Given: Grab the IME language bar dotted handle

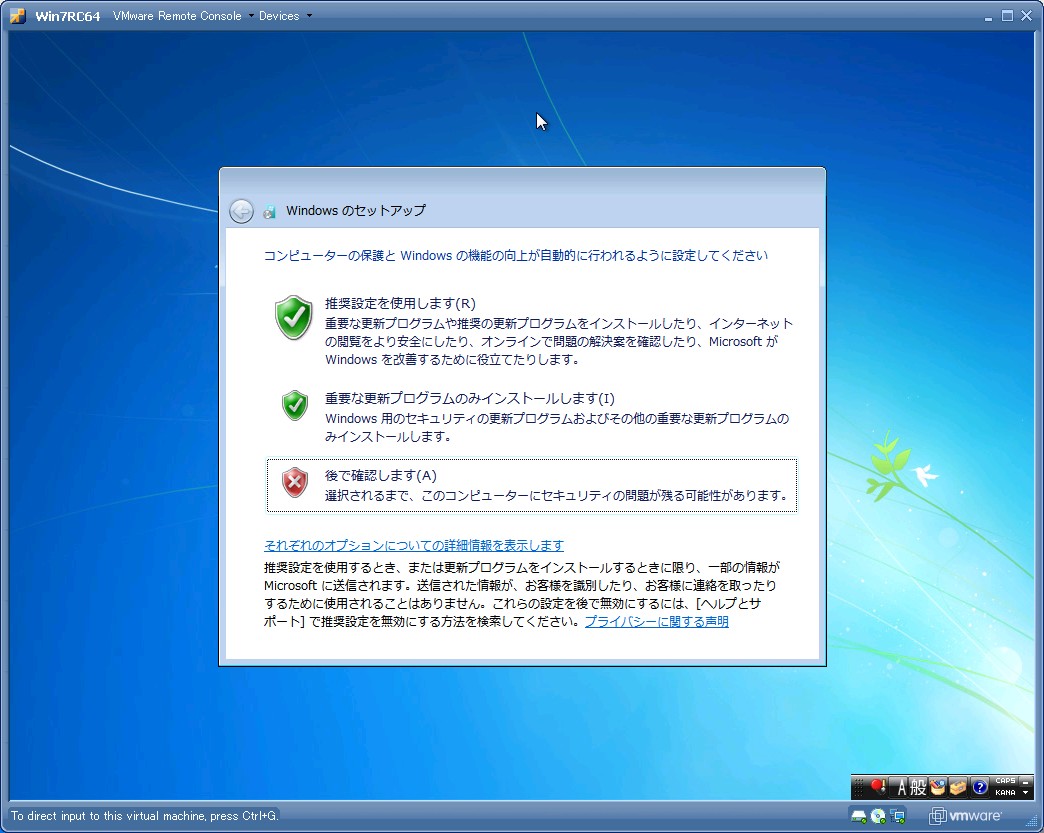Looking at the screenshot, I should point(858,787).
